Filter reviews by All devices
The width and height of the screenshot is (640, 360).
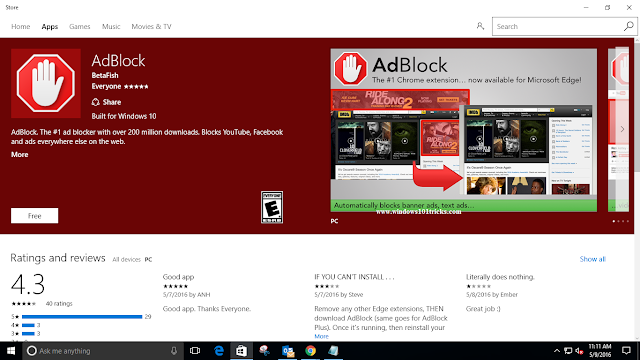point(126,259)
